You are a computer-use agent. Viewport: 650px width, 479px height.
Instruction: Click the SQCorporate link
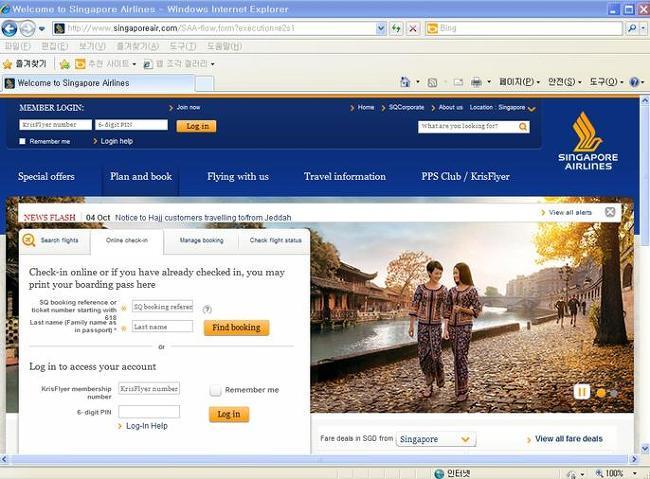[406, 107]
